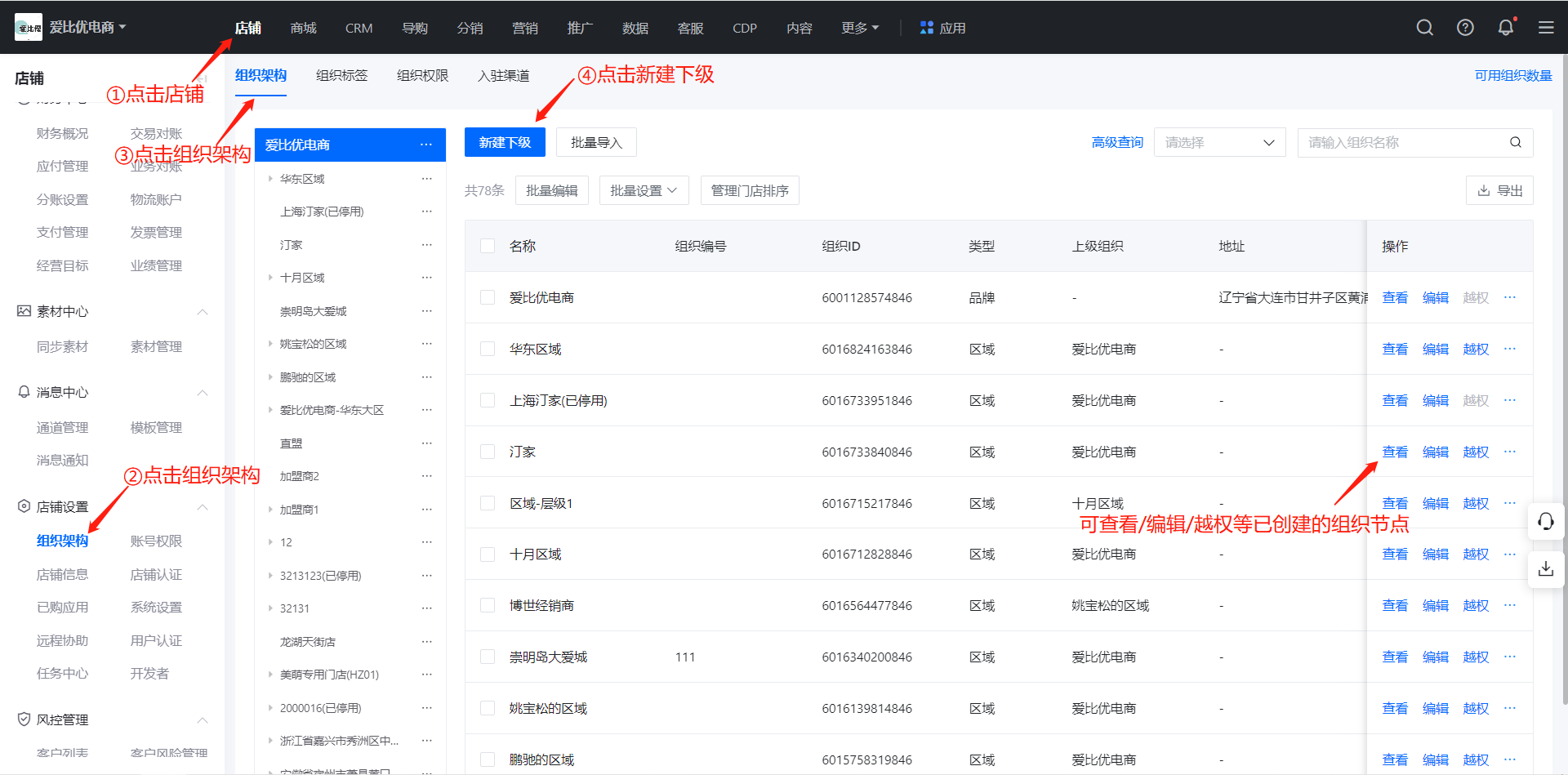
Task: Open more actions in 汀家 table row
Action: 1509,452
